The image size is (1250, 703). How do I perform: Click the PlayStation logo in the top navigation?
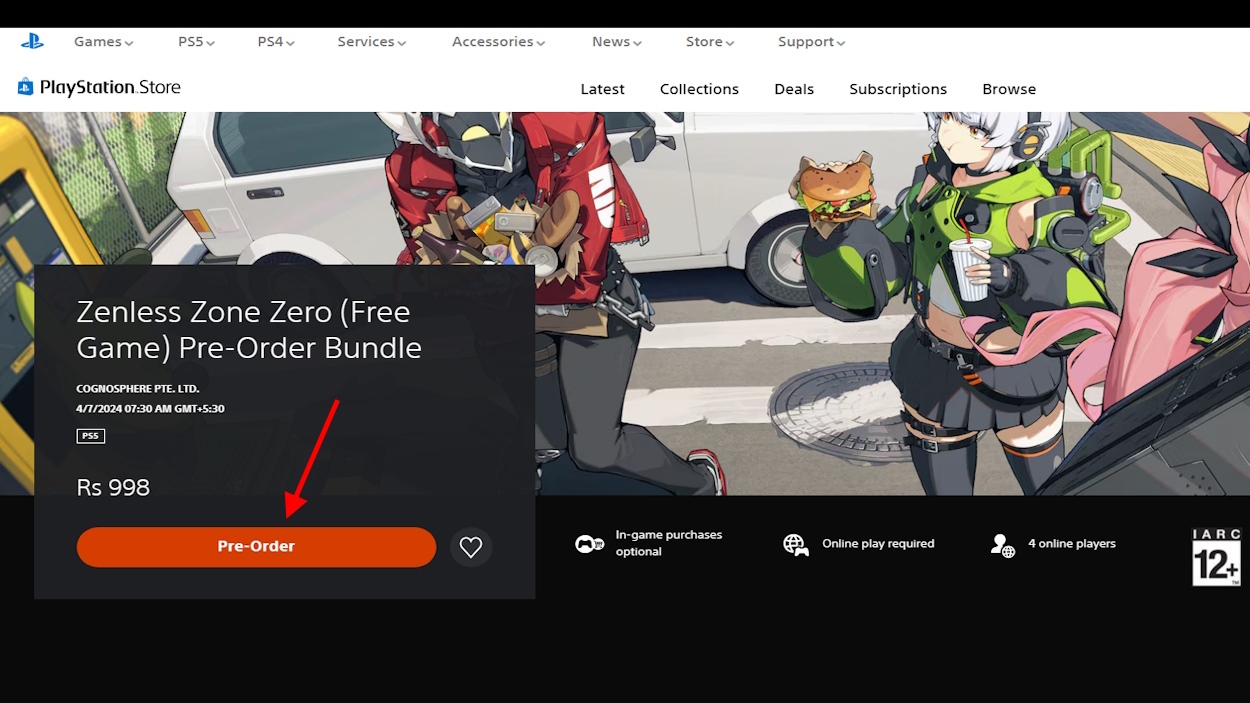(x=32, y=41)
